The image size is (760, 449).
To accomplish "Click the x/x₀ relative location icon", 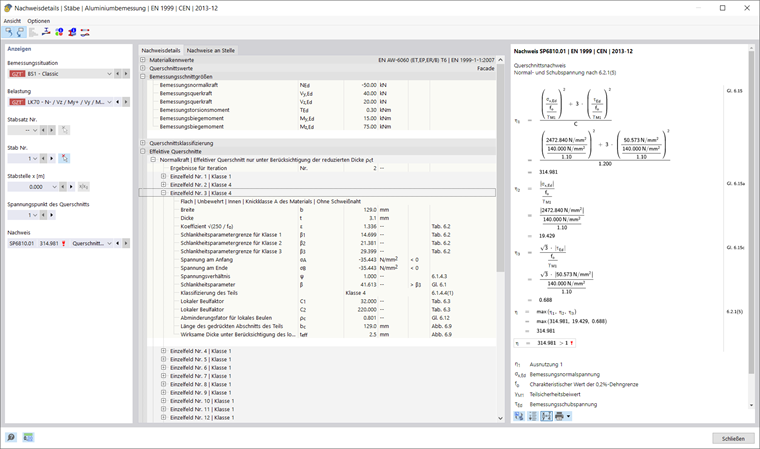I will click(x=83, y=187).
